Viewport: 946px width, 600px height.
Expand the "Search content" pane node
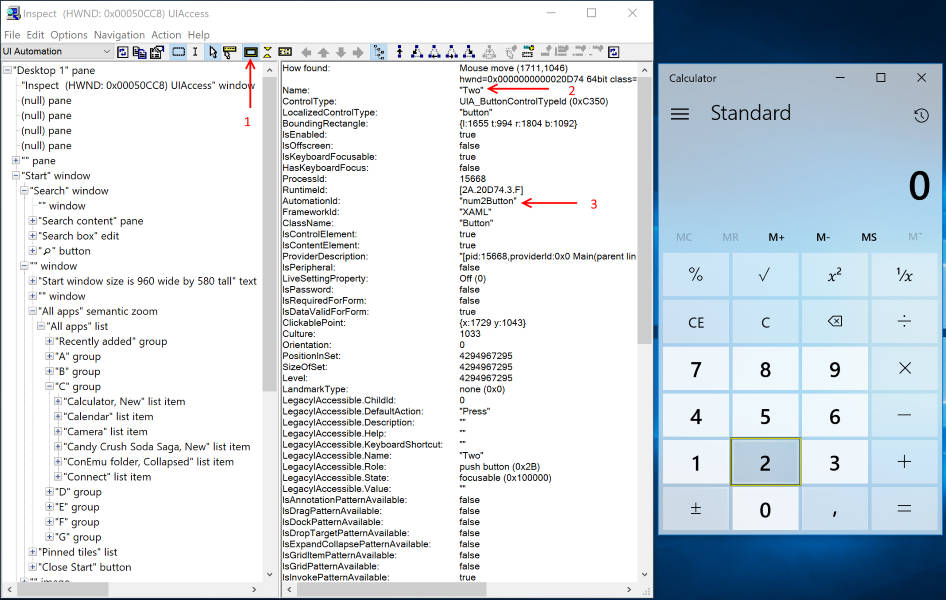point(33,221)
